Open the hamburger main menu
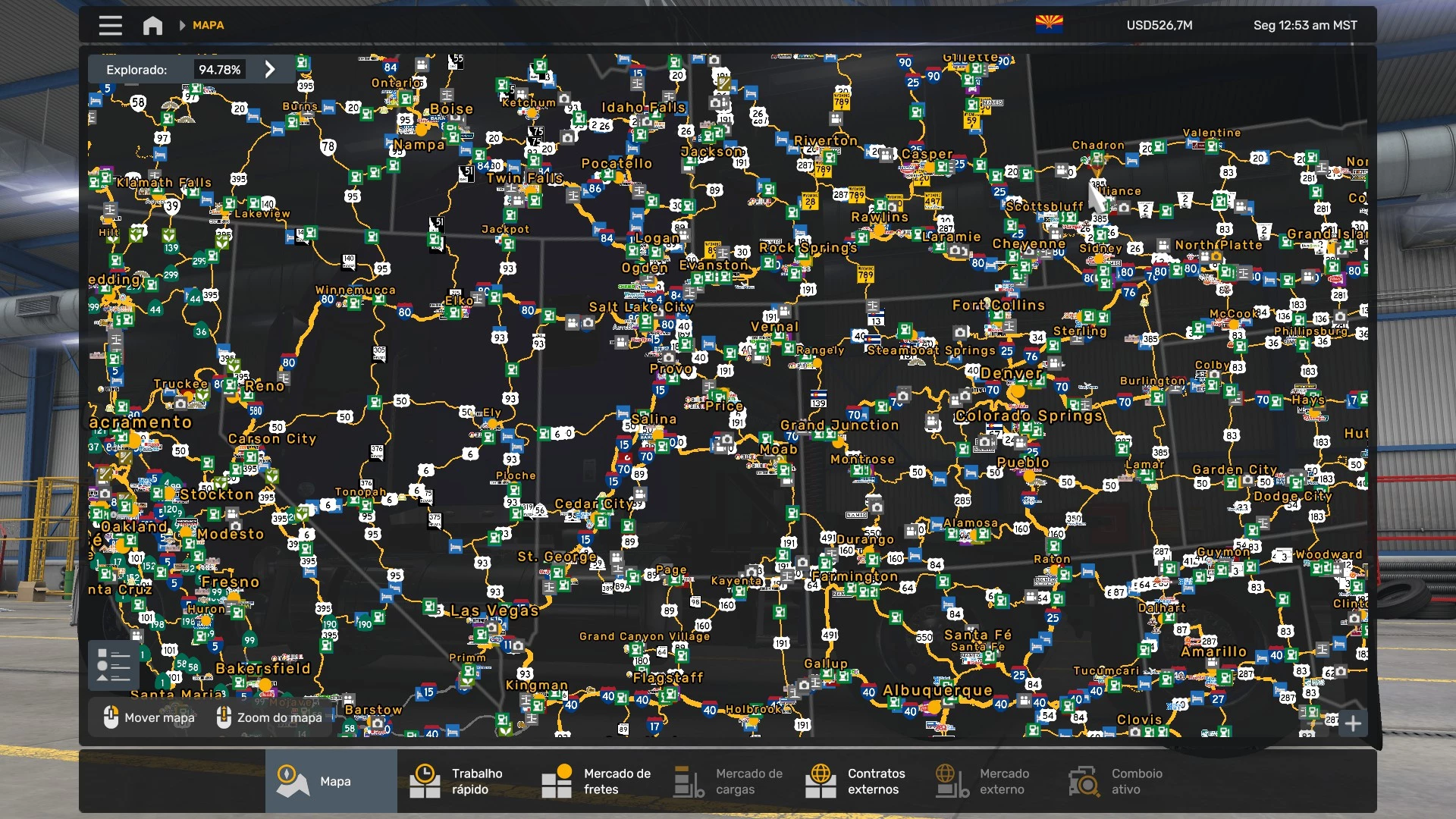This screenshot has width=1456, height=819. click(110, 26)
